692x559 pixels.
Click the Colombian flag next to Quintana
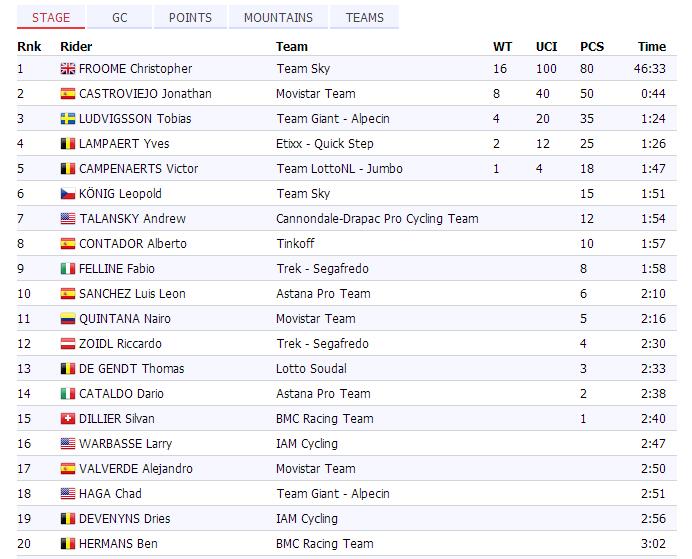[x=68, y=319]
